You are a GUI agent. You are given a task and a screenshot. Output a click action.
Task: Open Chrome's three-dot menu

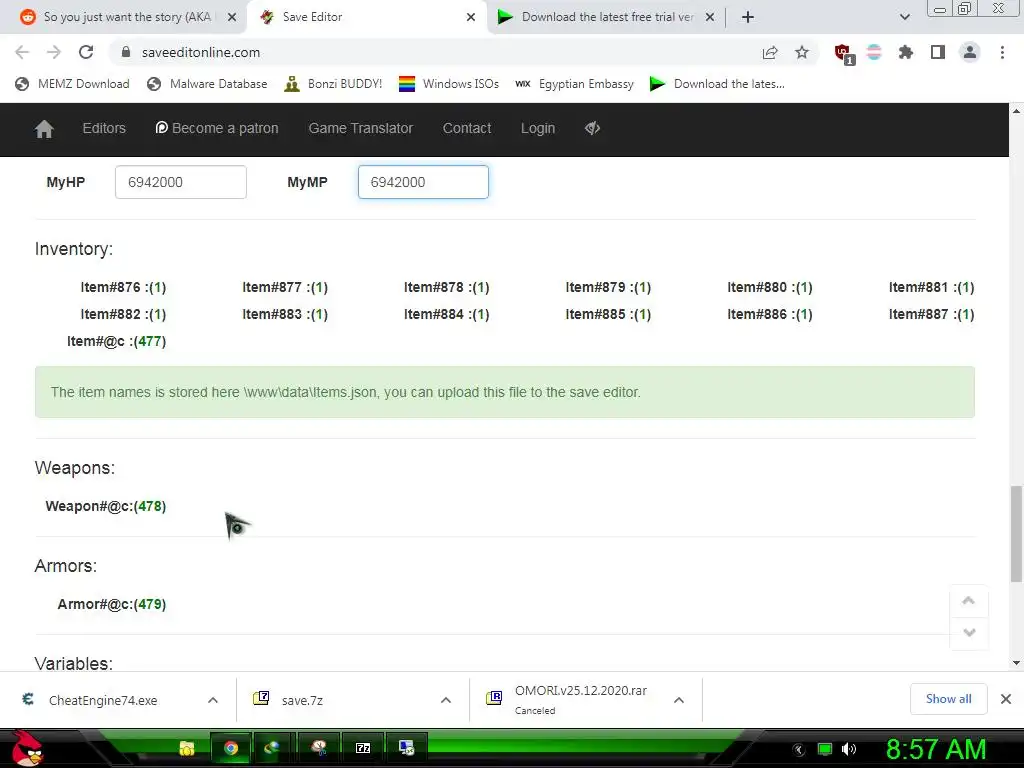[x=1002, y=52]
